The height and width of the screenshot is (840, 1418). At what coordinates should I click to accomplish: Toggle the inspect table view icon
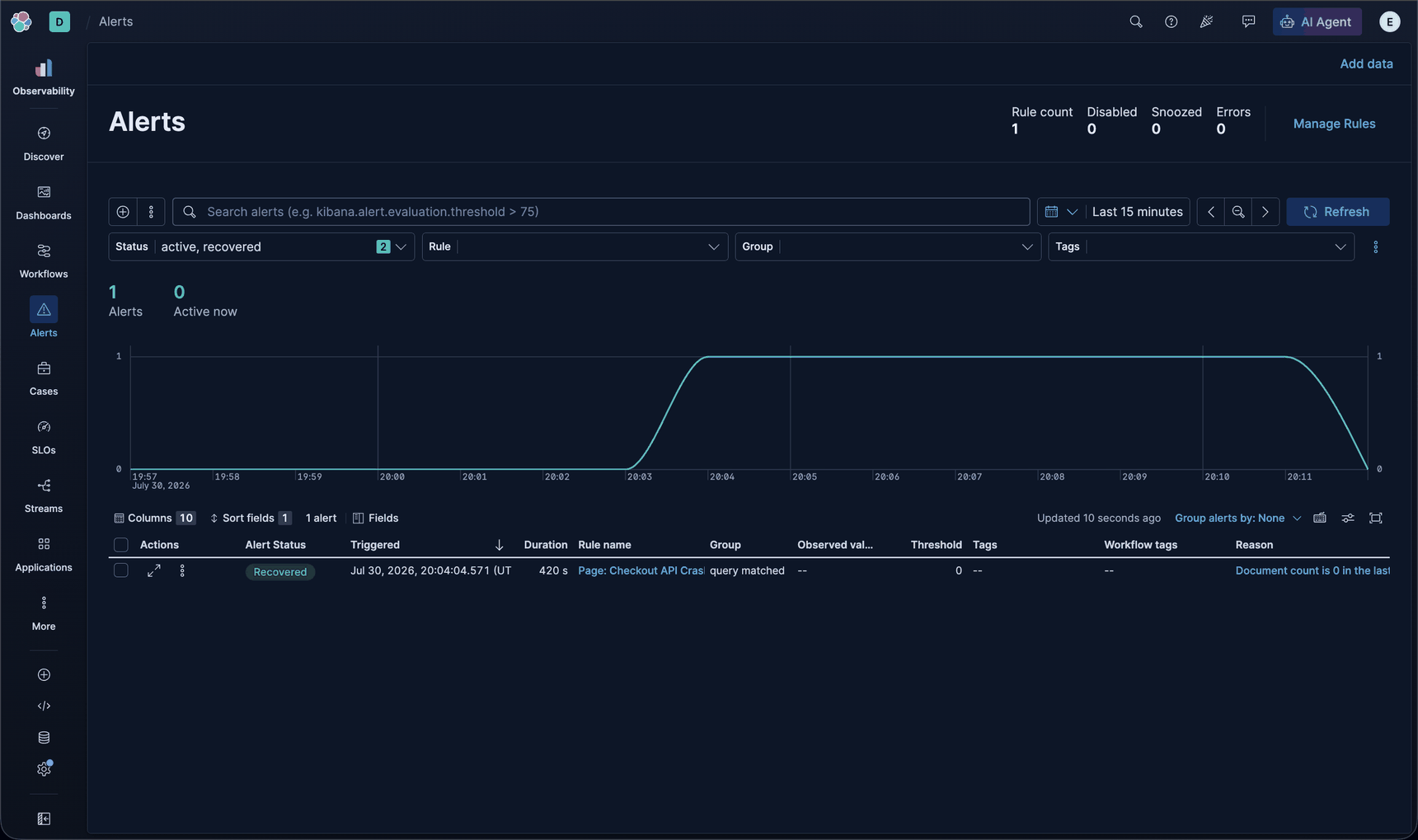point(1320,518)
